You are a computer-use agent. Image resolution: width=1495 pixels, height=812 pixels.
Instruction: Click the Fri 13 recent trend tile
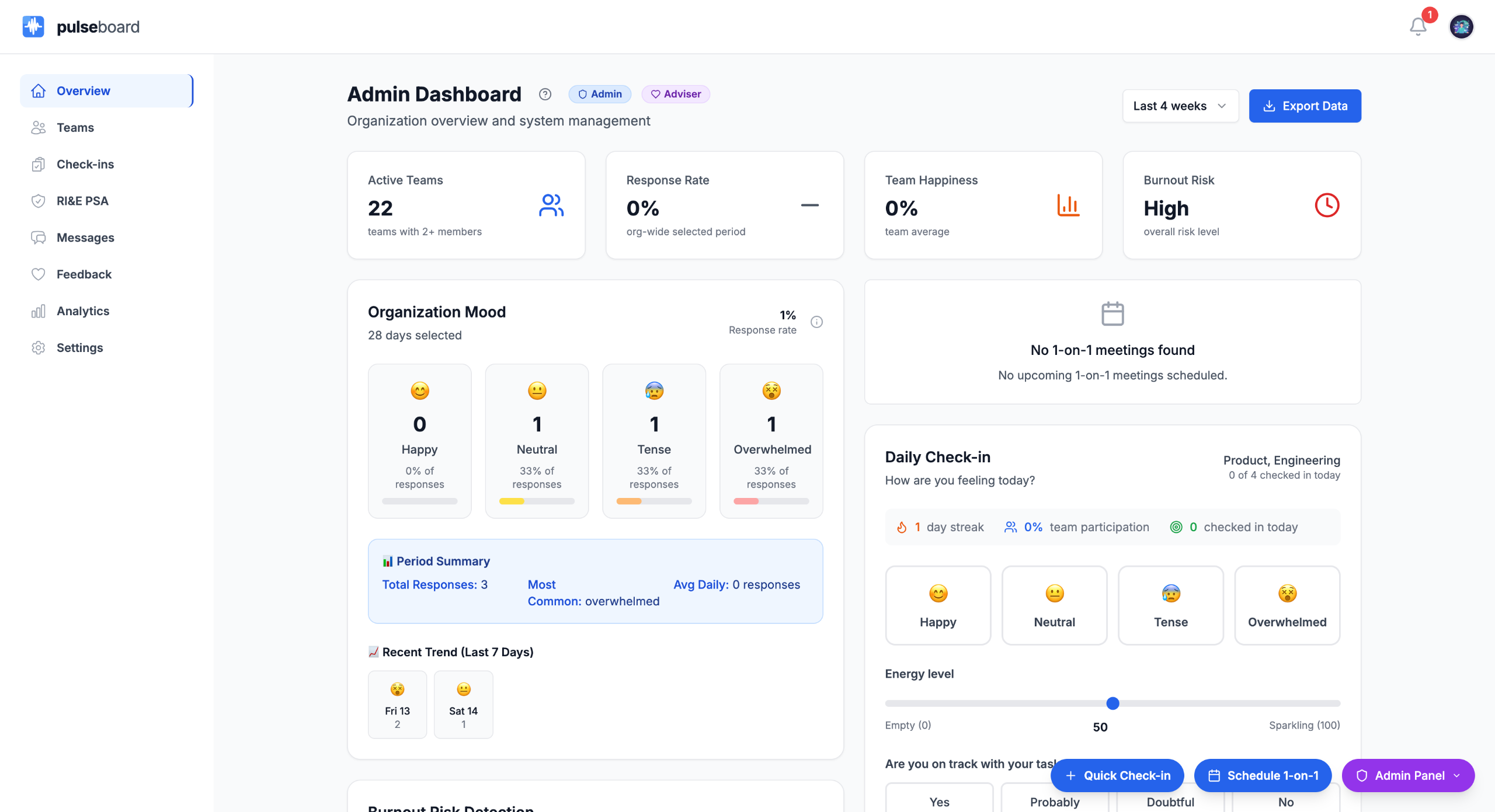tap(397, 705)
